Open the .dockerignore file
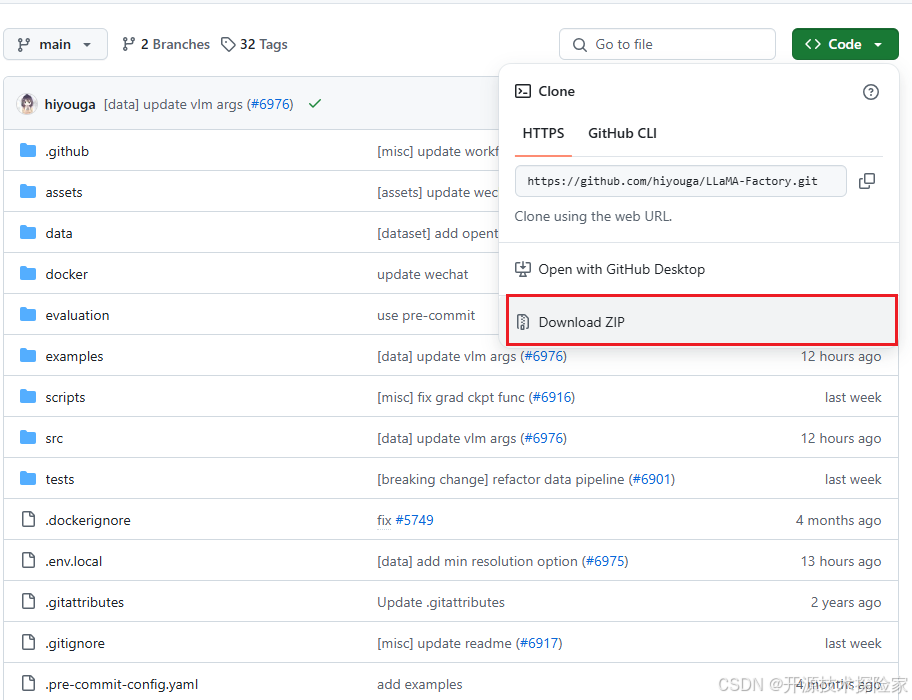 pyautogui.click(x=88, y=520)
